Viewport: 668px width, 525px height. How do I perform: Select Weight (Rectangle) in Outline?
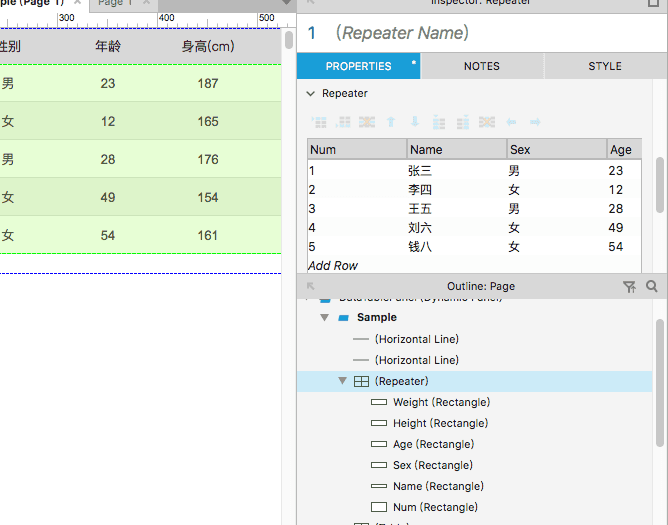tap(441, 402)
